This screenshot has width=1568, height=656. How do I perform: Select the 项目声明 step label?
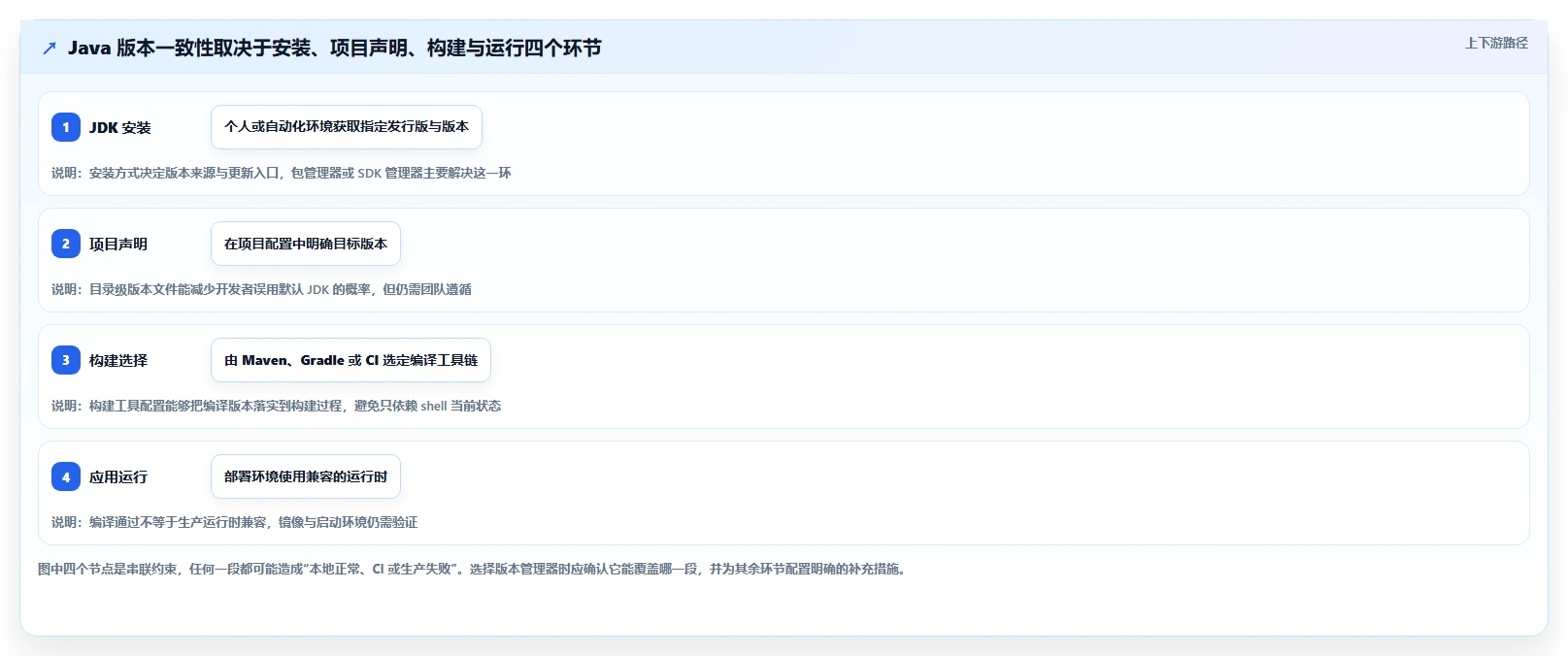(x=118, y=244)
